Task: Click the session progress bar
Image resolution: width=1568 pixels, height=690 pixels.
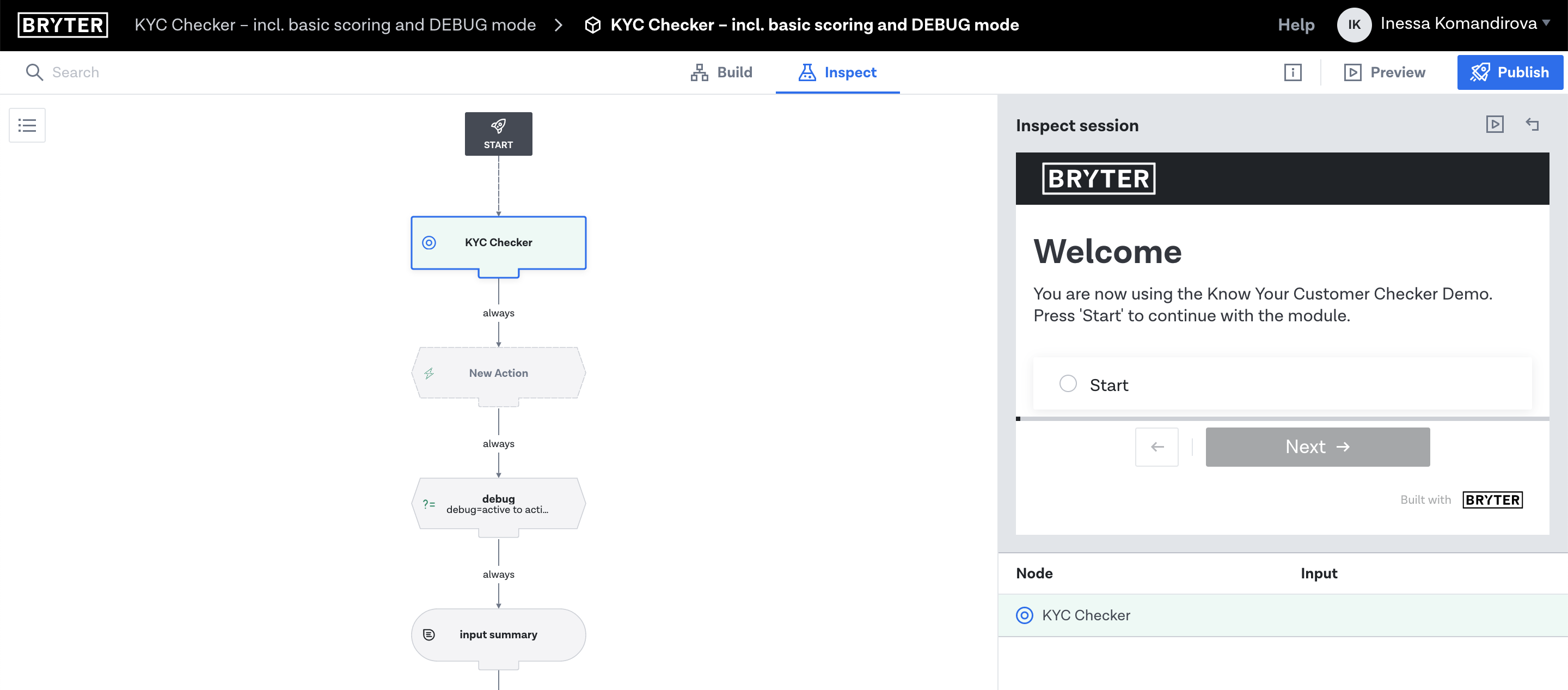Action: point(1282,419)
